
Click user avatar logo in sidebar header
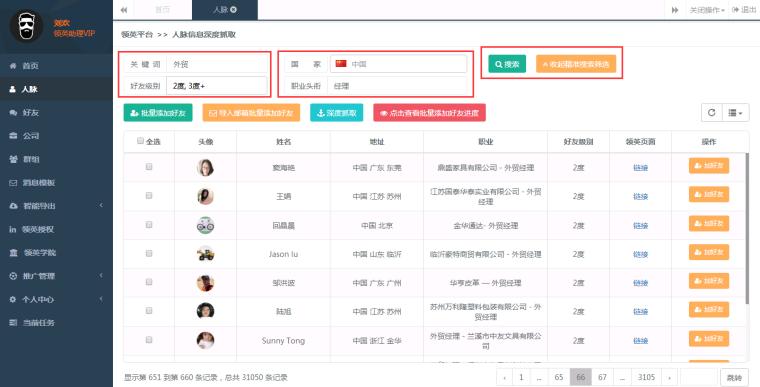pyautogui.click(x=27, y=26)
